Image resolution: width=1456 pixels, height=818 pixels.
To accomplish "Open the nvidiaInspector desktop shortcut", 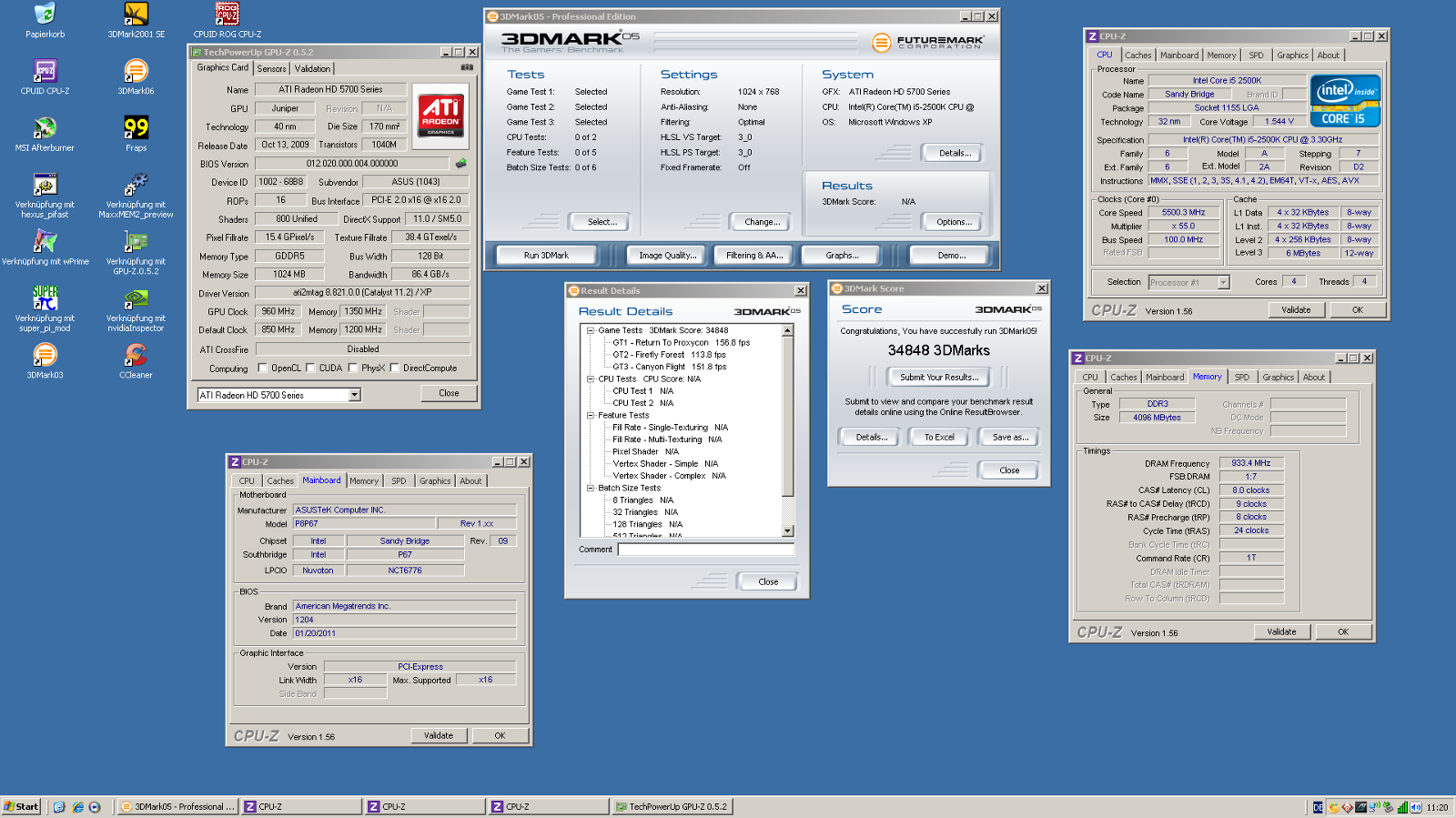I will click(x=136, y=308).
